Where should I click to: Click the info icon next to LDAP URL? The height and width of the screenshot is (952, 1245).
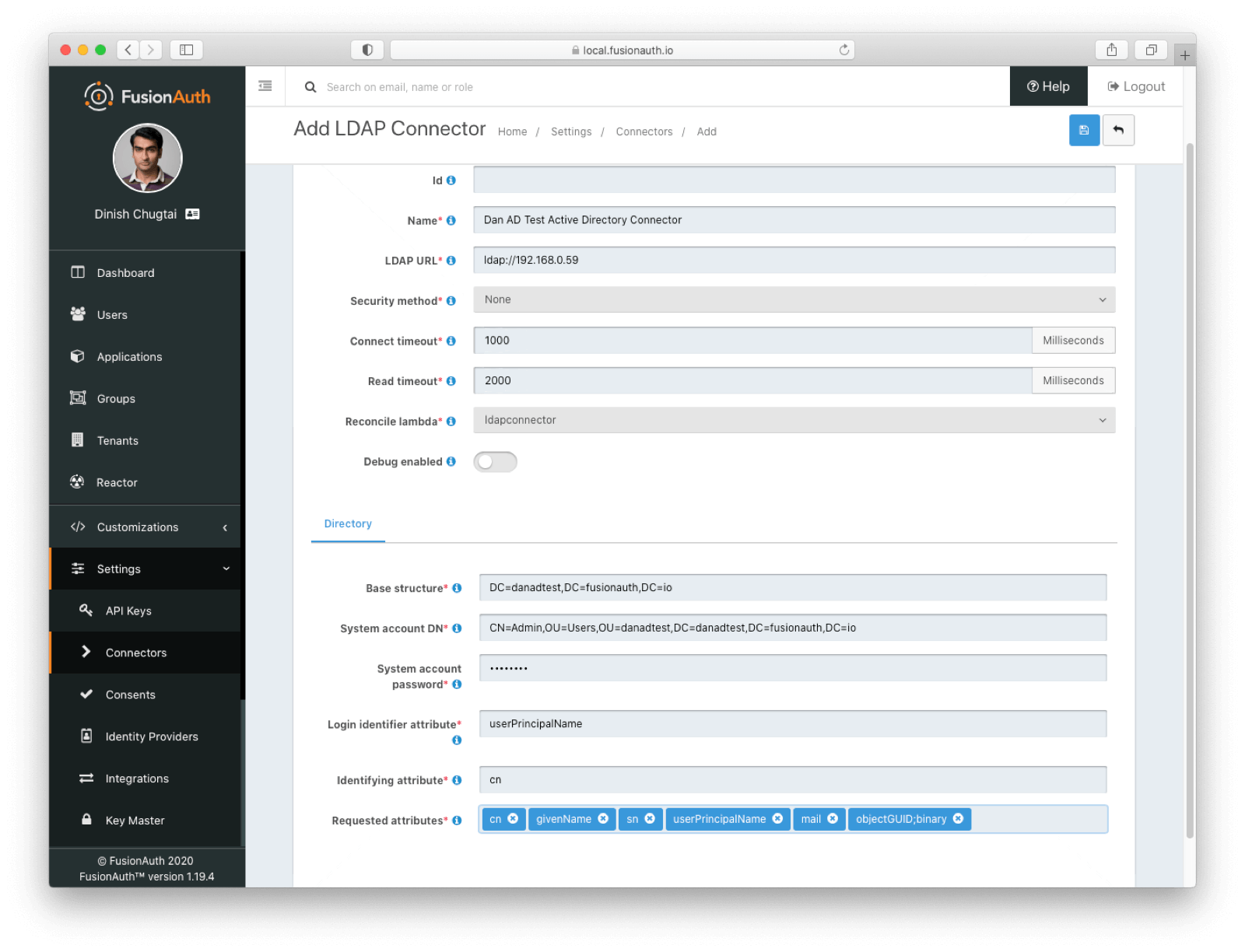click(x=451, y=261)
